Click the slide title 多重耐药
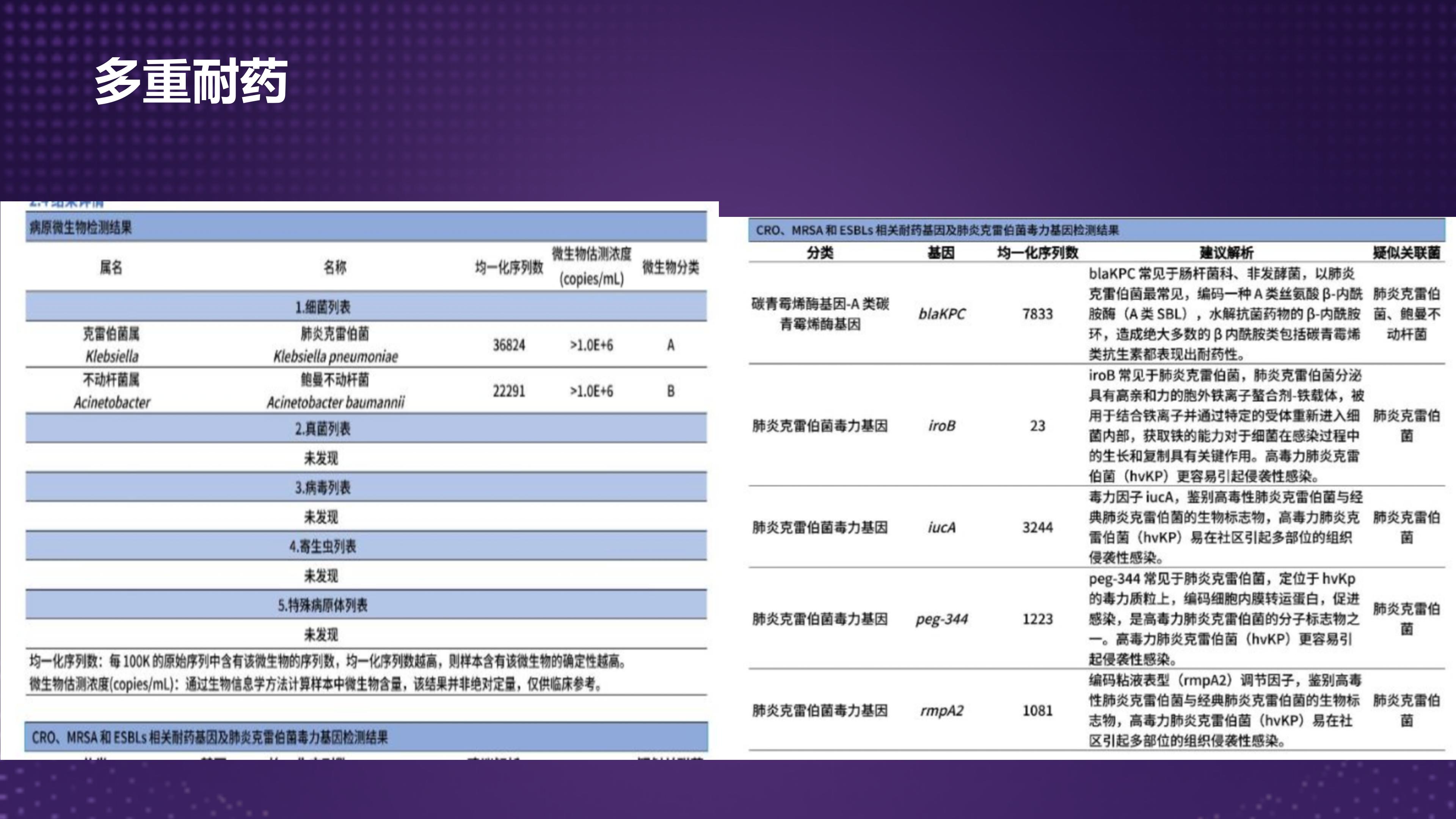Screen dimensions: 1456x819 (191, 82)
